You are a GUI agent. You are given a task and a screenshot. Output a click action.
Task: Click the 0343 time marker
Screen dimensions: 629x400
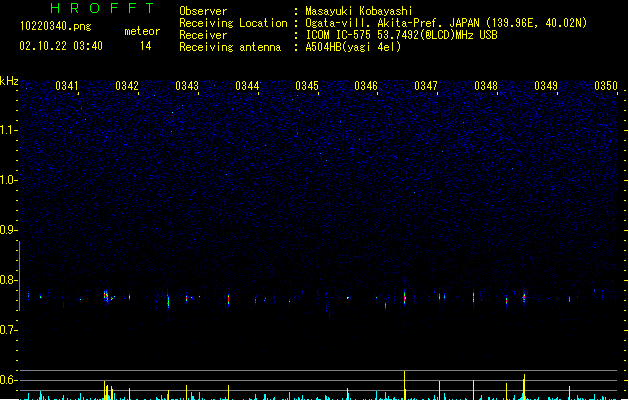click(187, 86)
